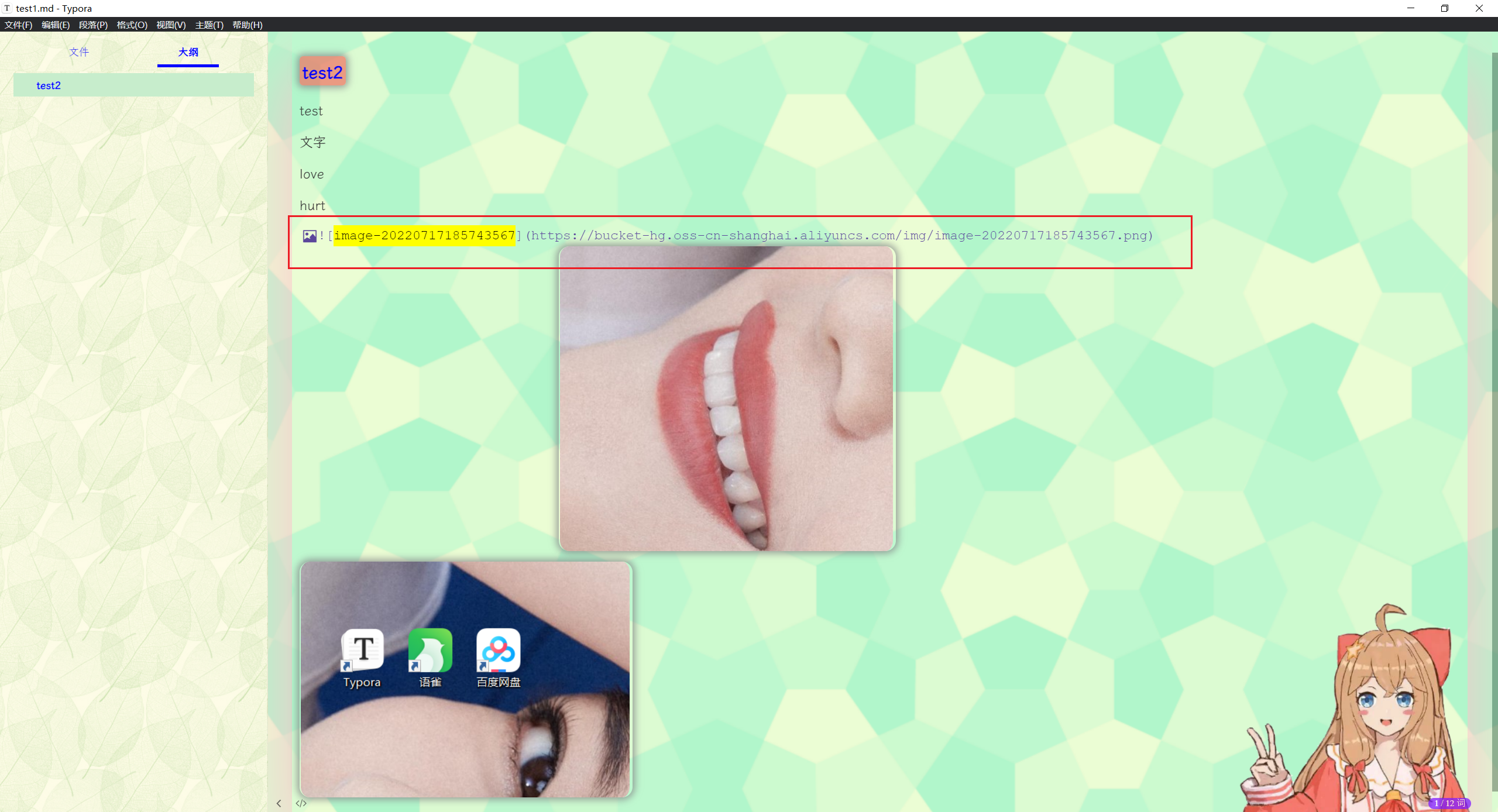1498x812 pixels.
Task: Click the 百度网盘 icon in the picture
Action: pyautogui.click(x=498, y=650)
